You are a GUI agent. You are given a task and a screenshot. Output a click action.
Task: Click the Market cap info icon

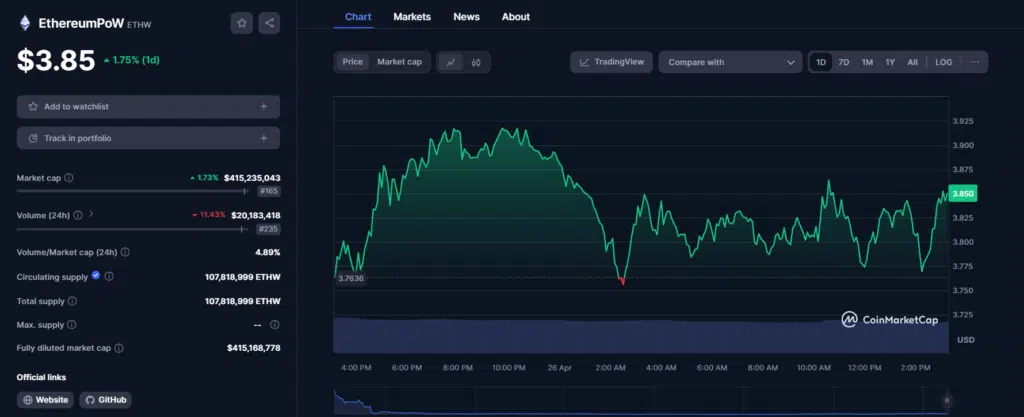69,178
